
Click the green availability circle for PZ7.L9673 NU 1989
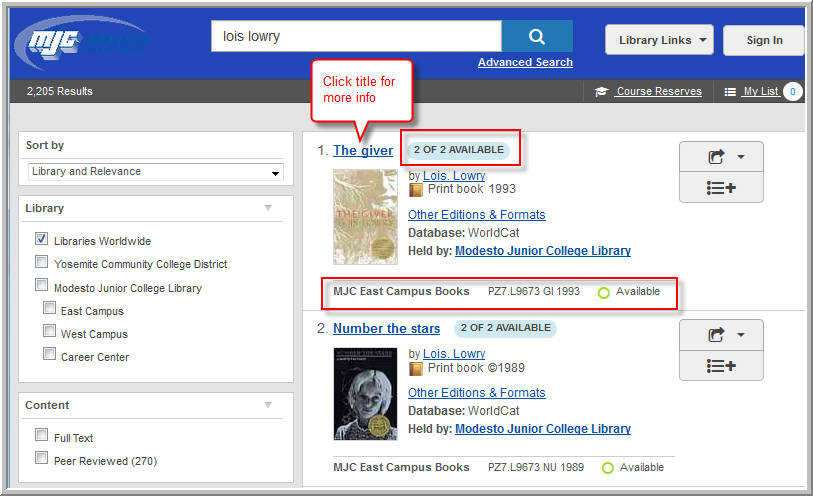pos(608,468)
